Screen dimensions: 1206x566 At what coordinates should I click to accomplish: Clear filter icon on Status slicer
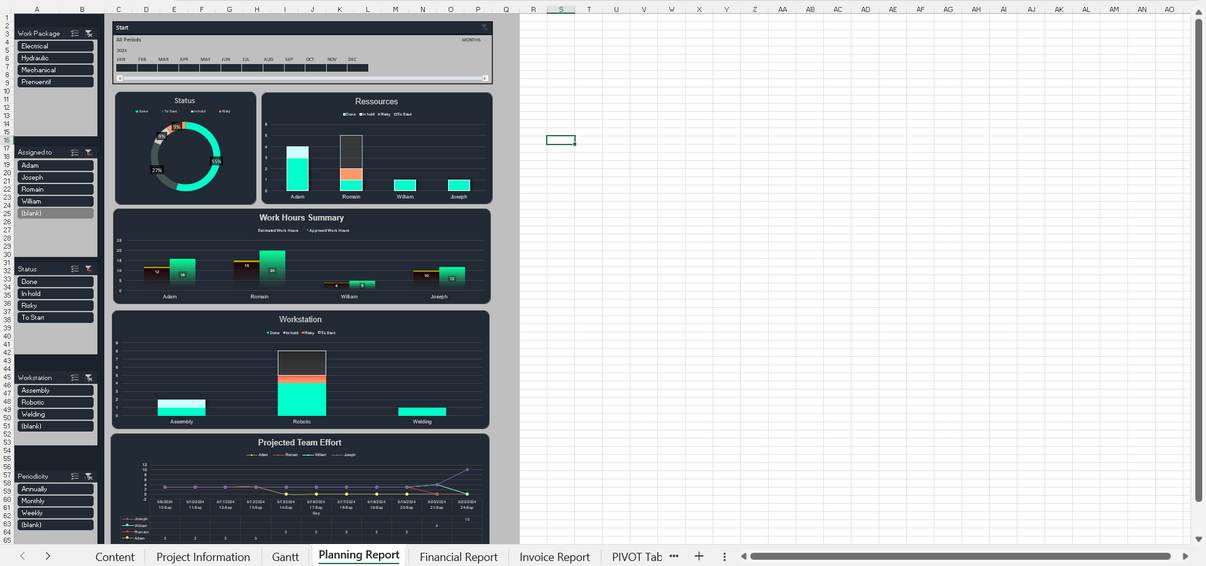[x=89, y=269]
